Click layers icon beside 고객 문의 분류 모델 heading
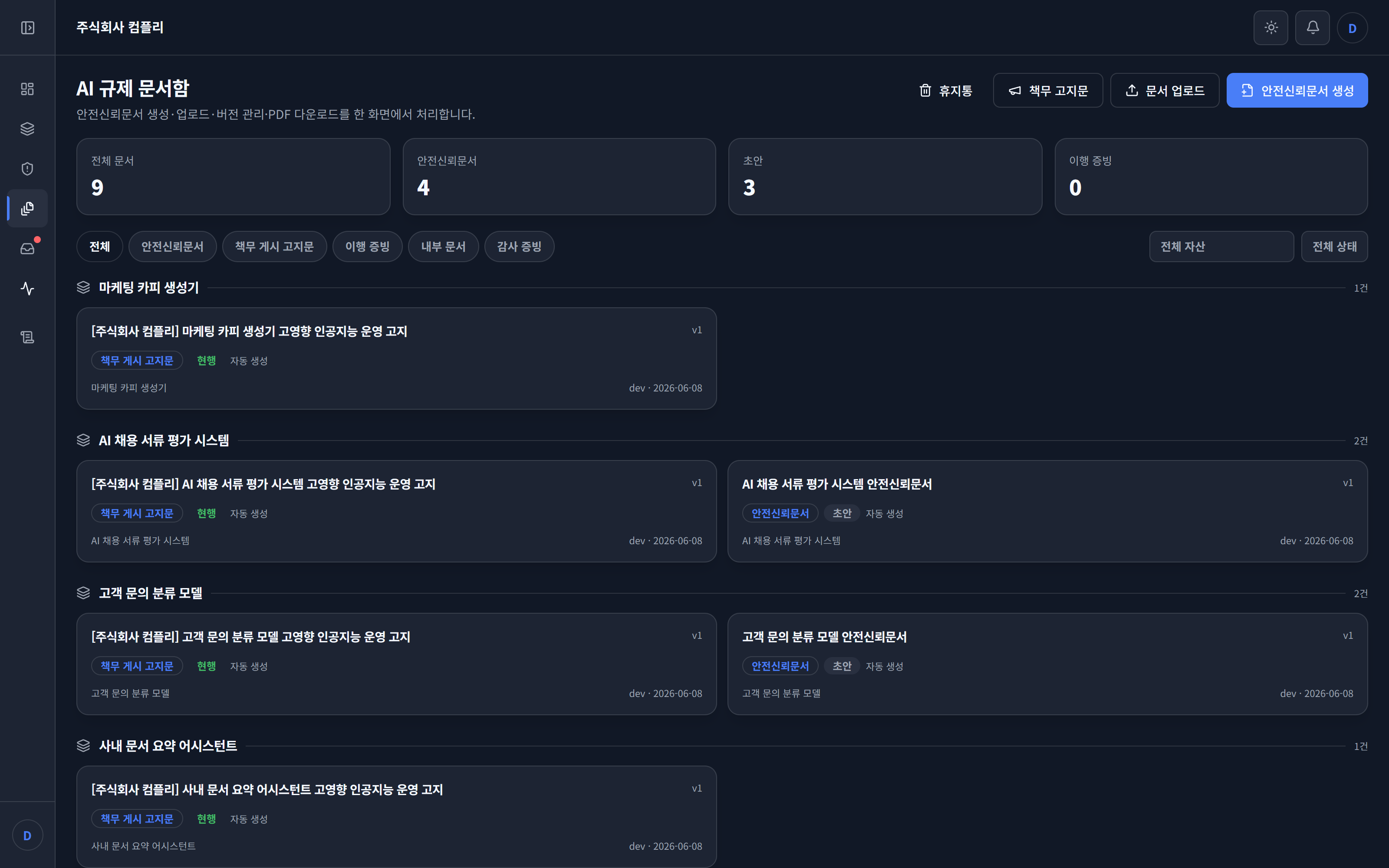Screen dimensions: 1389x868 click(x=83, y=593)
